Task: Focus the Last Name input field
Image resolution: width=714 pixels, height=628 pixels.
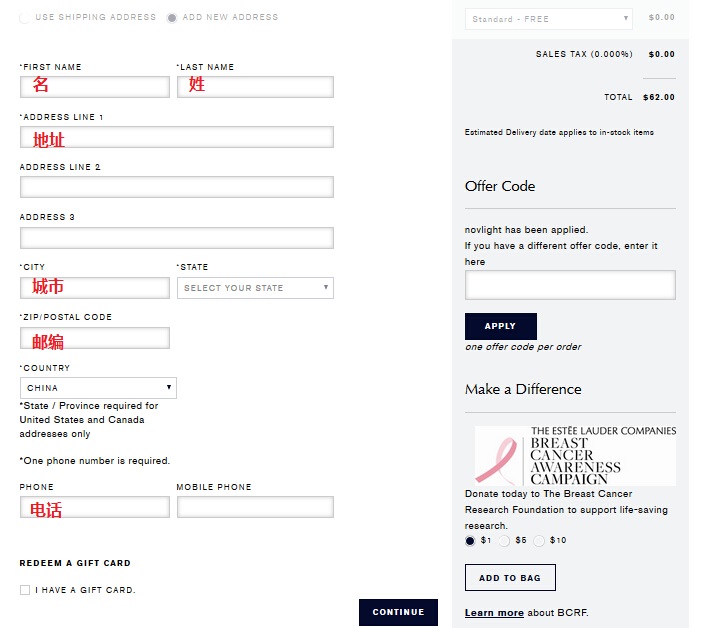Action: pyautogui.click(x=255, y=87)
